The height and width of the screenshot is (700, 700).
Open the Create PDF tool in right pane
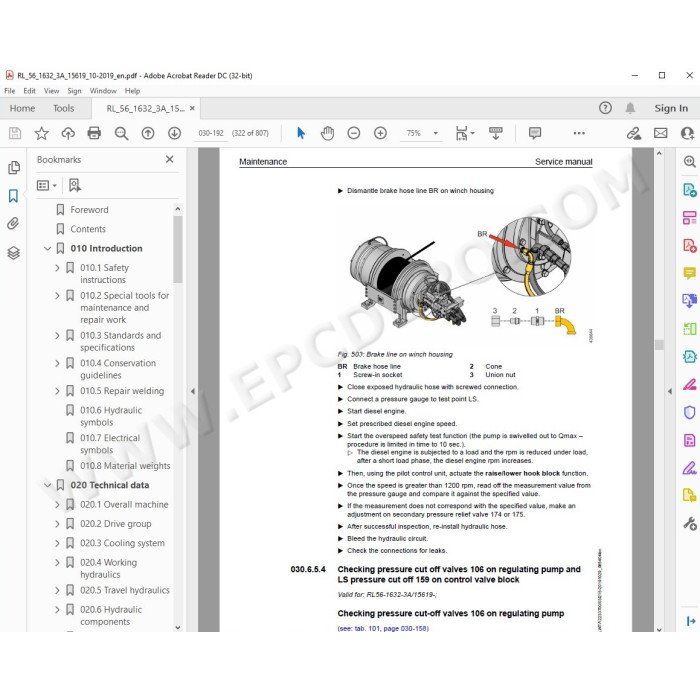click(x=690, y=246)
